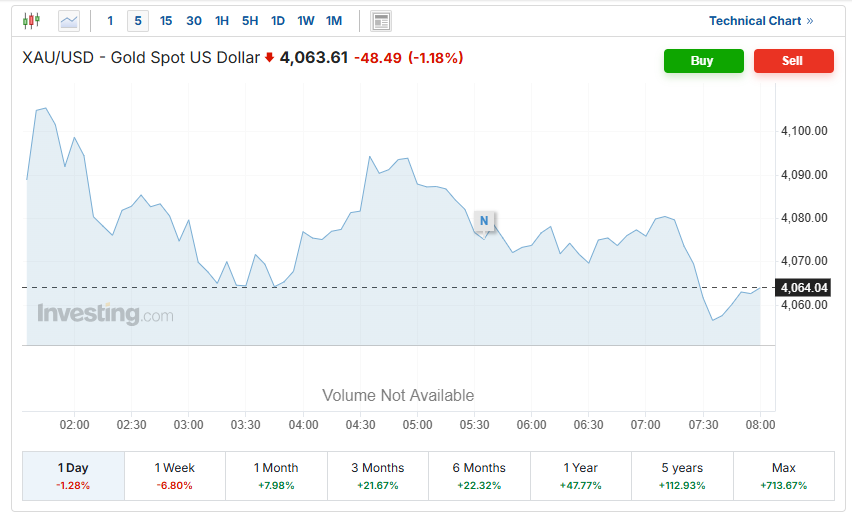Show the Max range tab
Screen dimensions: 852x528
click(x=784, y=475)
